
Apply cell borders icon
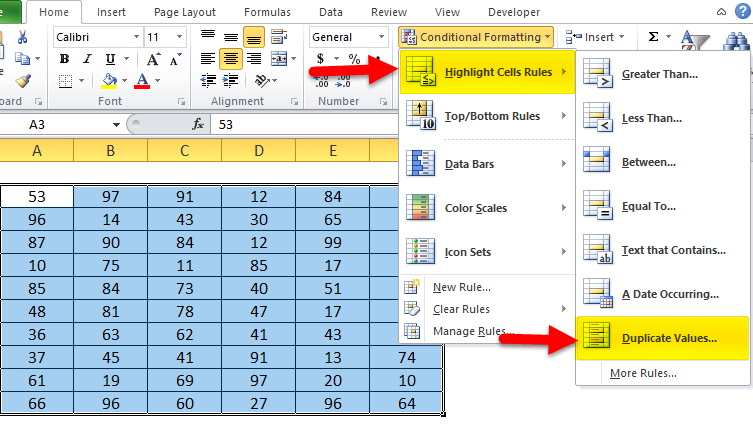tap(65, 81)
